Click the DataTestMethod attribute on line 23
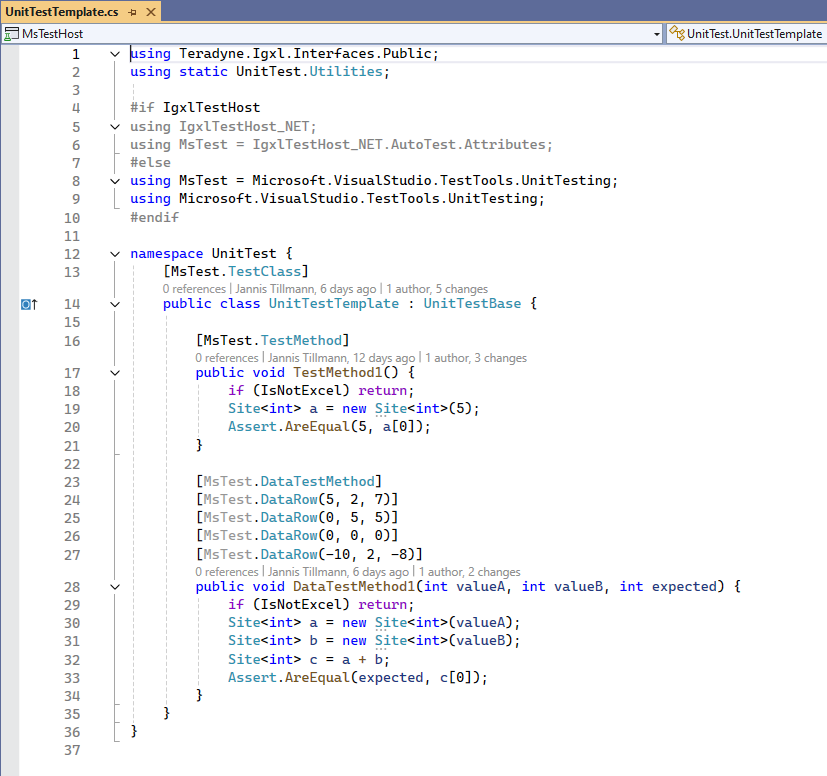Screen dimensions: 827x776 pyautogui.click(x=318, y=482)
